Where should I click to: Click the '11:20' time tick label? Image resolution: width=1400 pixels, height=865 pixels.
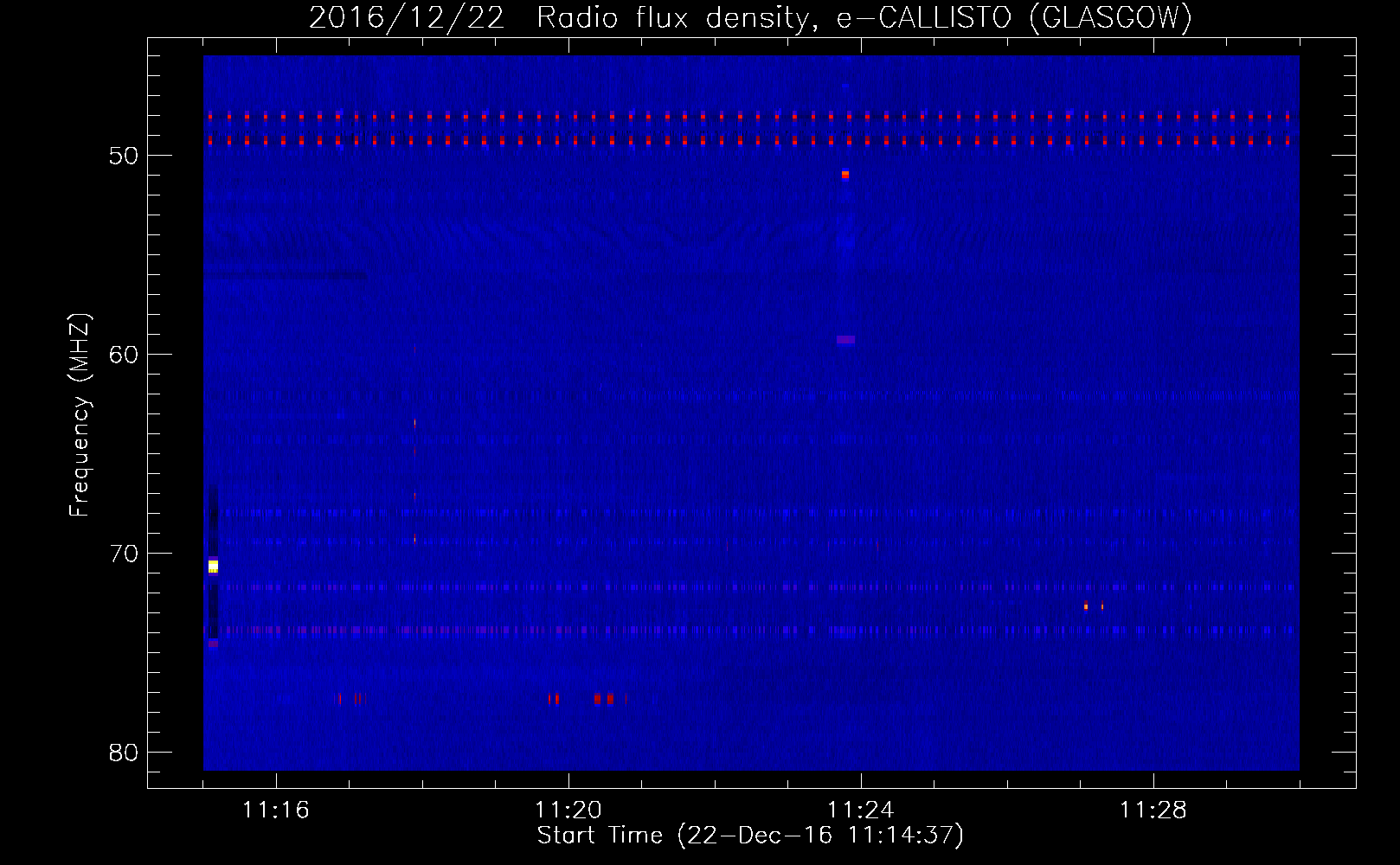click(x=568, y=811)
